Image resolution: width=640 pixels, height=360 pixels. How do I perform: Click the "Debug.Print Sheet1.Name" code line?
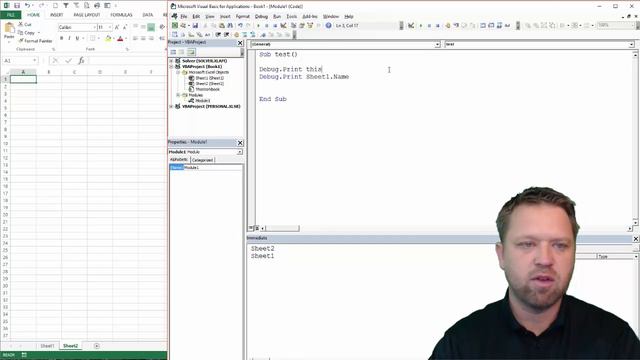coord(304,77)
